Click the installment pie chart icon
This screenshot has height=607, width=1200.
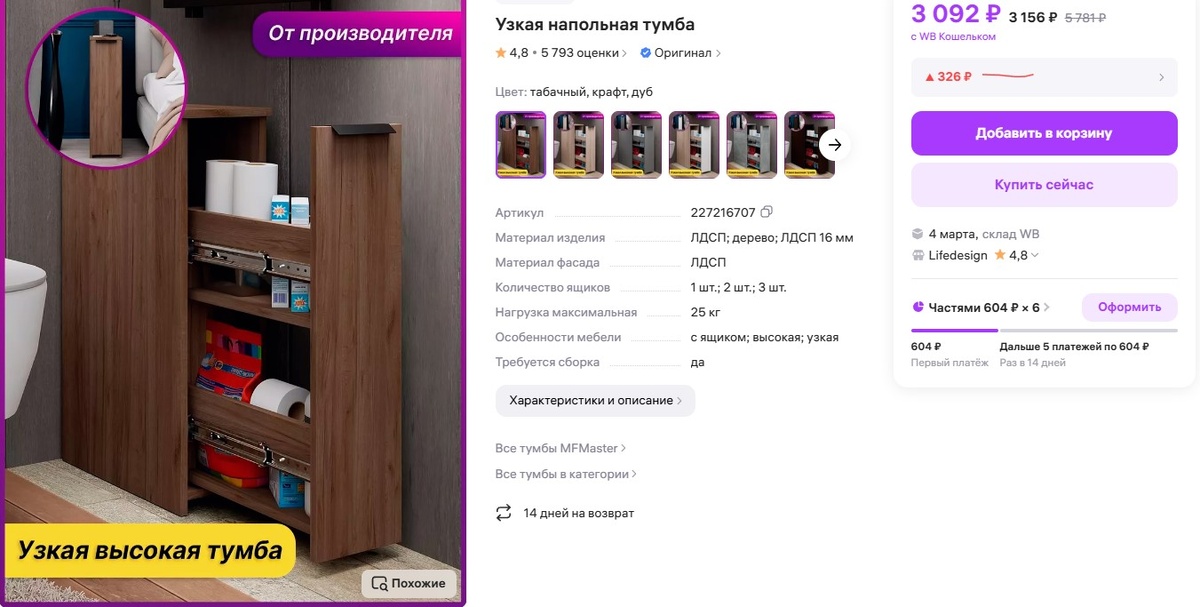click(x=918, y=307)
